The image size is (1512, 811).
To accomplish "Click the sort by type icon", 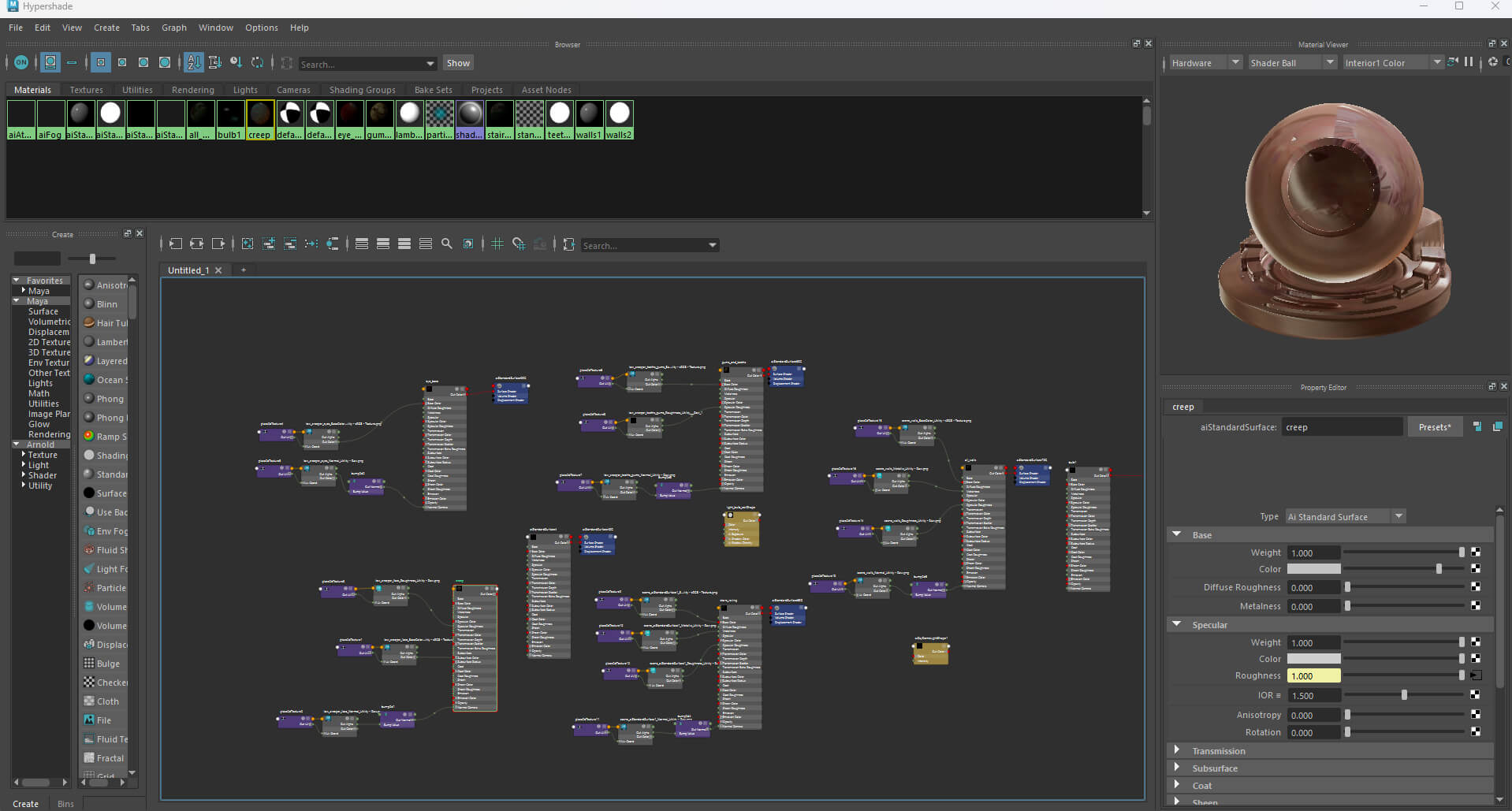I will [x=214, y=62].
